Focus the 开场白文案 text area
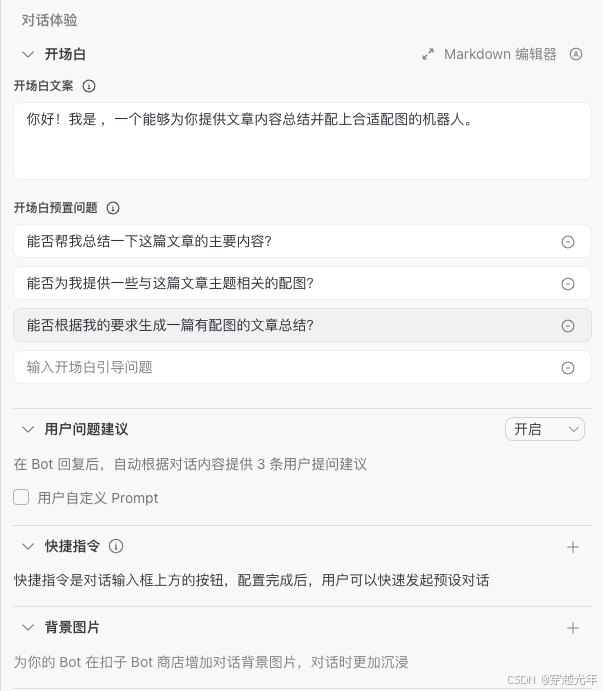Viewport: 603px width, 691px height. (302, 141)
